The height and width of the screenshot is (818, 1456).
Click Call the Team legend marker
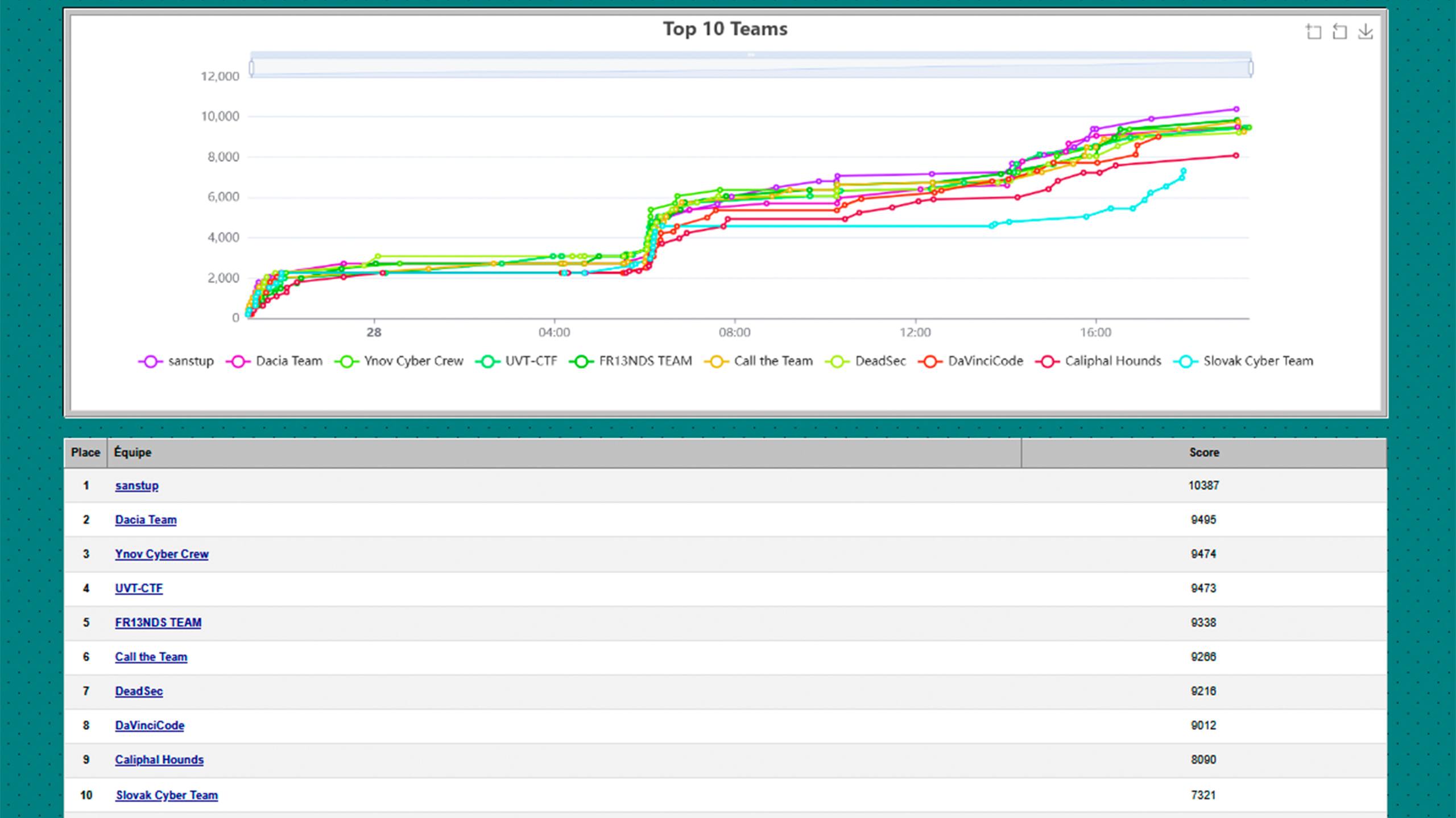[x=716, y=362]
